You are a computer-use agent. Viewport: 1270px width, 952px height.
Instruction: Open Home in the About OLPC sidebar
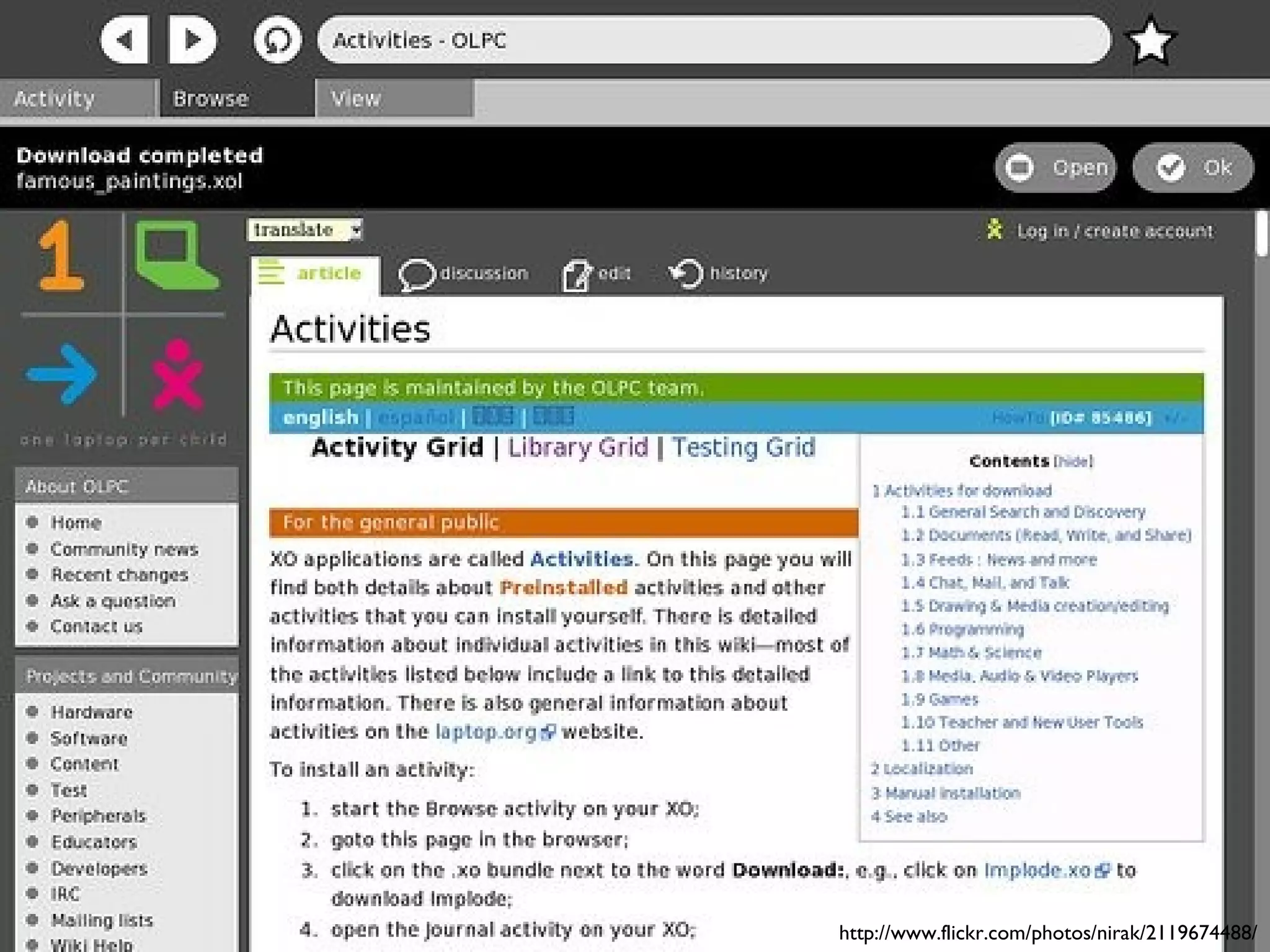click(x=76, y=522)
